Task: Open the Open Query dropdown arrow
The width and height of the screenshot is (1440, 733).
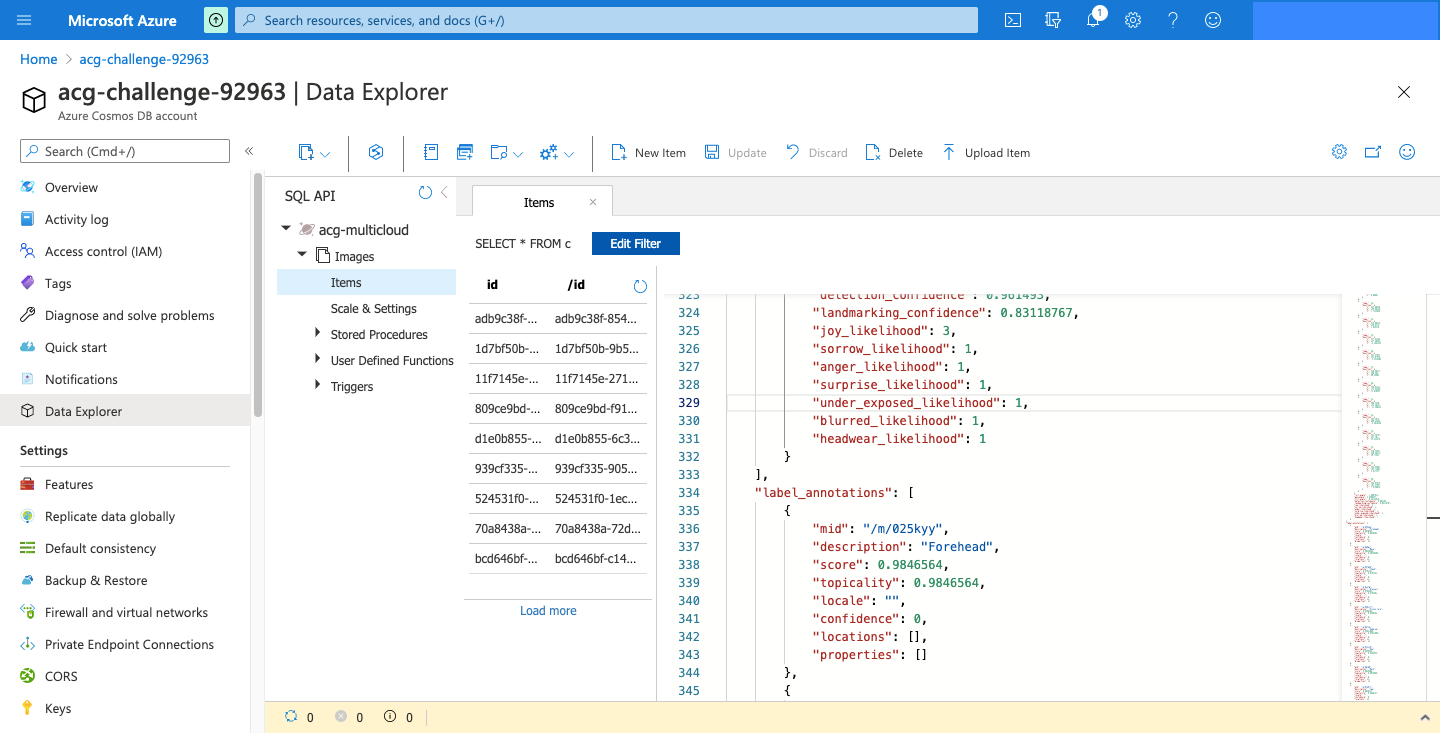Action: click(518, 154)
